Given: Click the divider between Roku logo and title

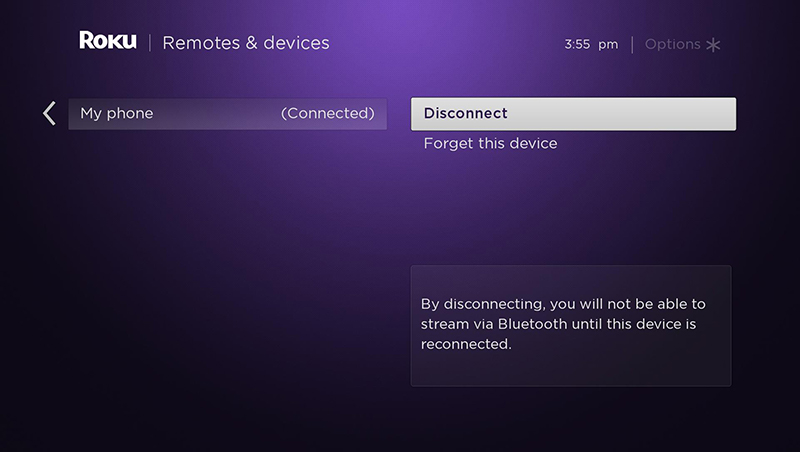Looking at the screenshot, I should pyautogui.click(x=150, y=43).
